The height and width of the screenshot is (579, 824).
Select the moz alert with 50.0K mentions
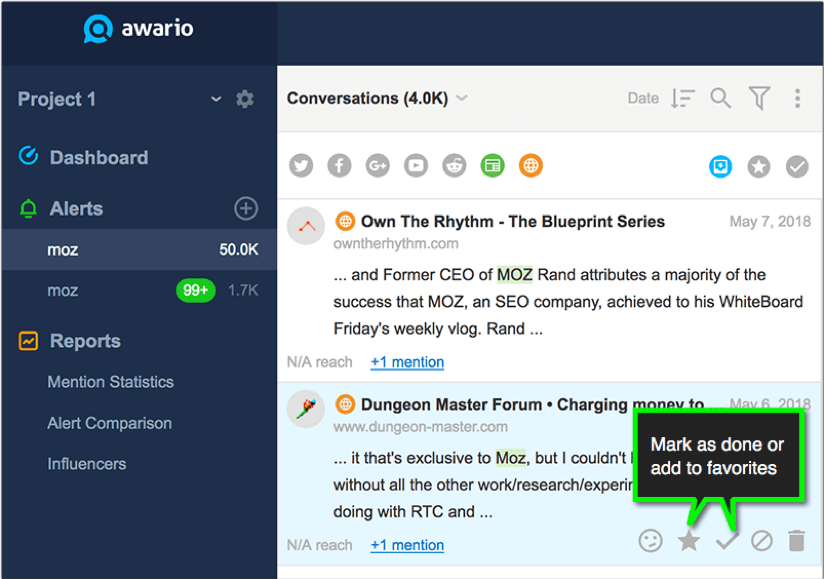point(139,250)
